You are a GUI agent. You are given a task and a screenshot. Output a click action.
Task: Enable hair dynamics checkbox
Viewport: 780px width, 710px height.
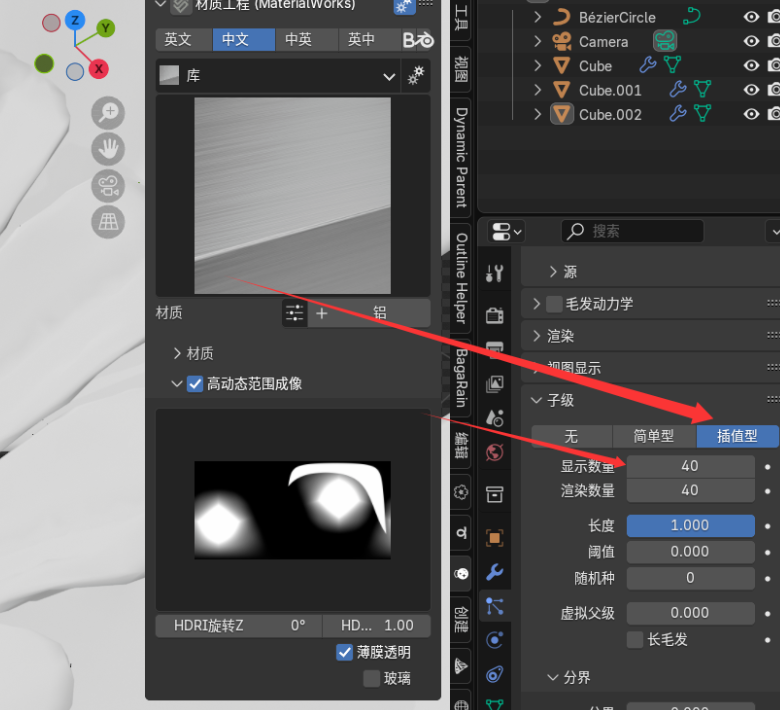tap(554, 304)
